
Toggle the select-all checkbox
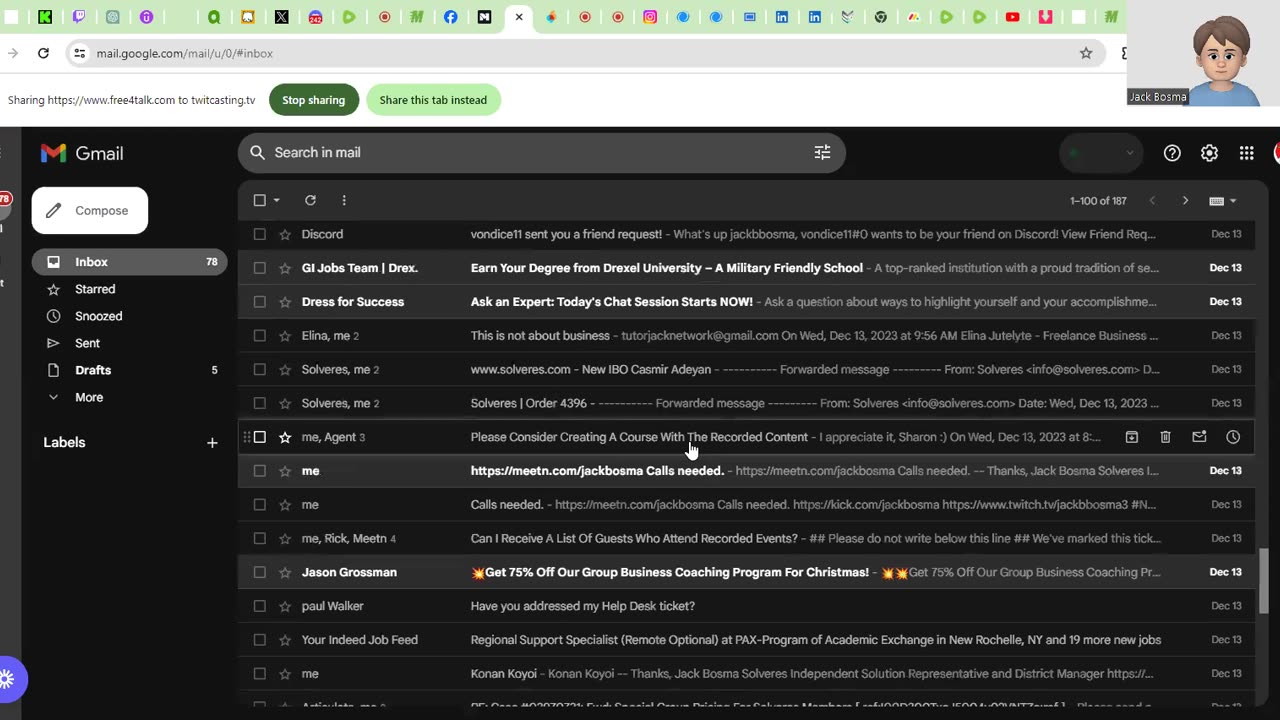260,200
